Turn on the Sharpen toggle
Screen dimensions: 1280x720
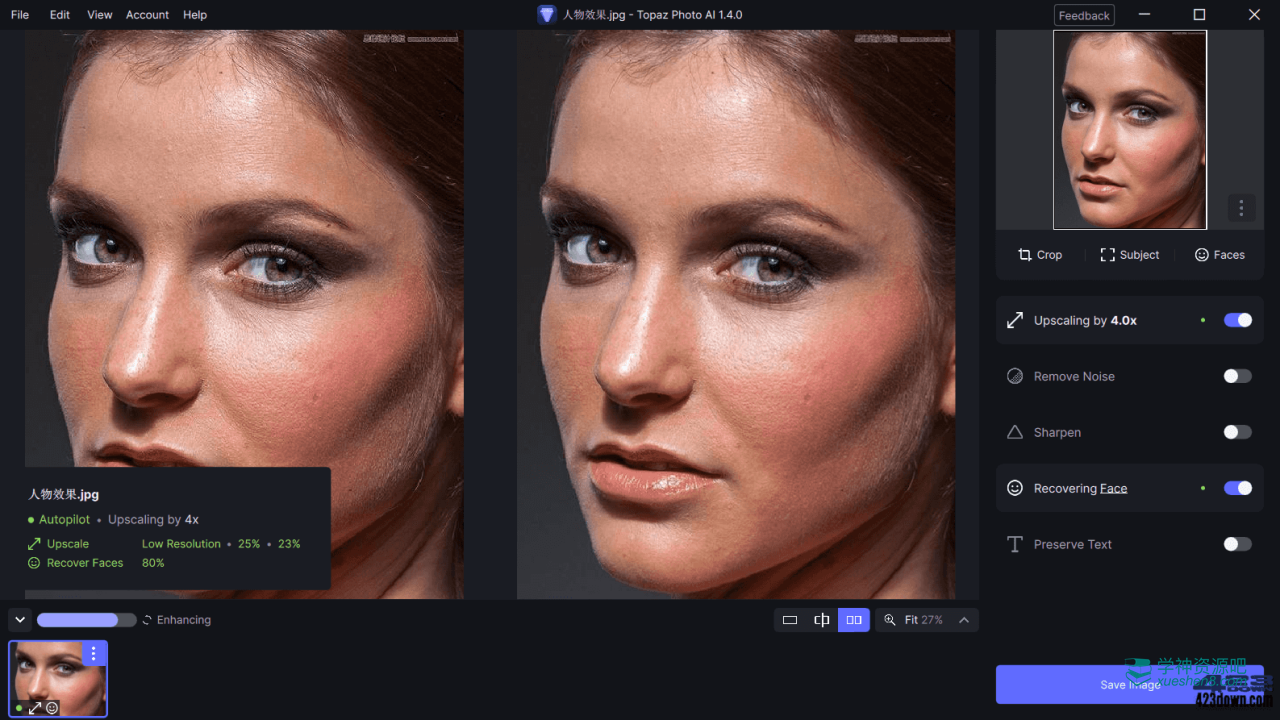click(x=1237, y=432)
